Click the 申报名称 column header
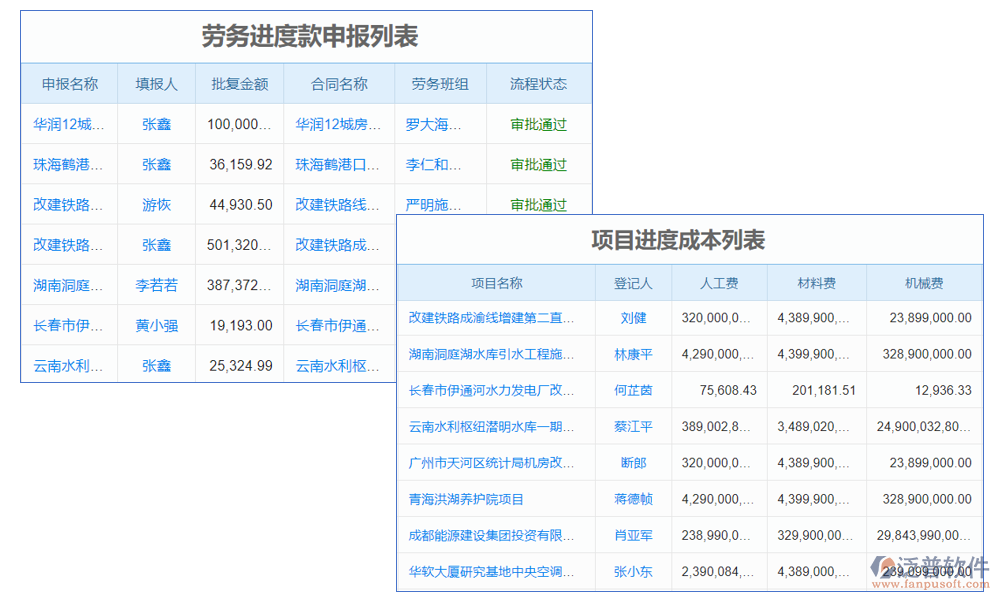Viewport: 1000px width, 600px height. pos(68,84)
